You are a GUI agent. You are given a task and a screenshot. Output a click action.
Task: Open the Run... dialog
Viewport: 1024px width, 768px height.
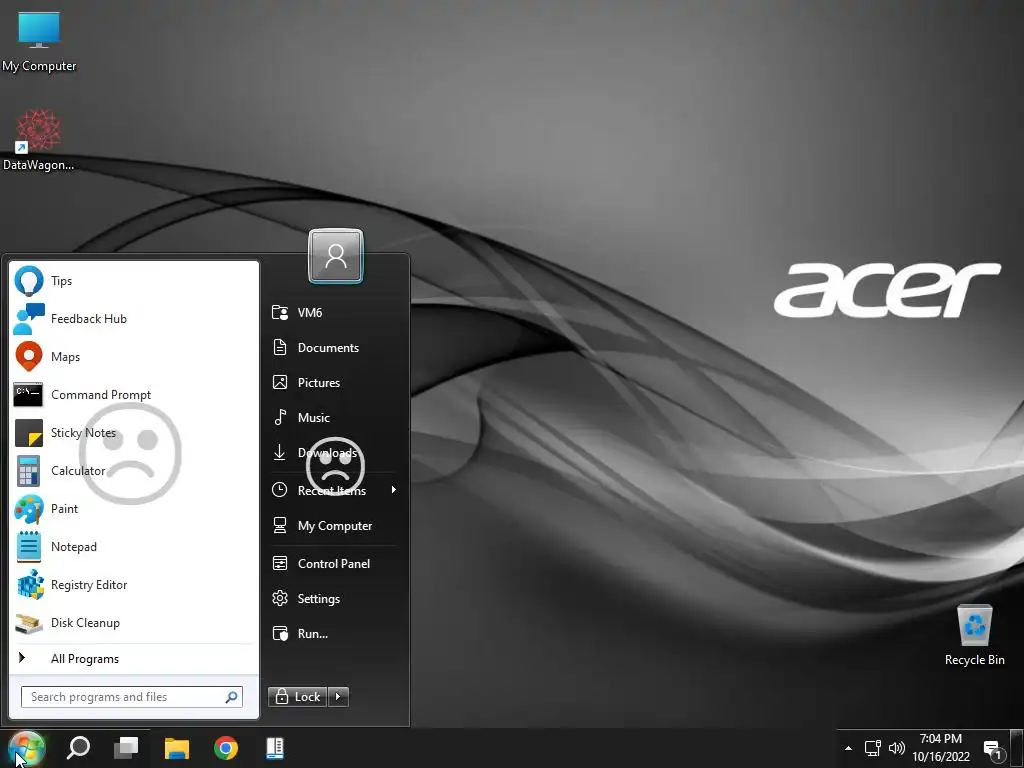pos(333,633)
